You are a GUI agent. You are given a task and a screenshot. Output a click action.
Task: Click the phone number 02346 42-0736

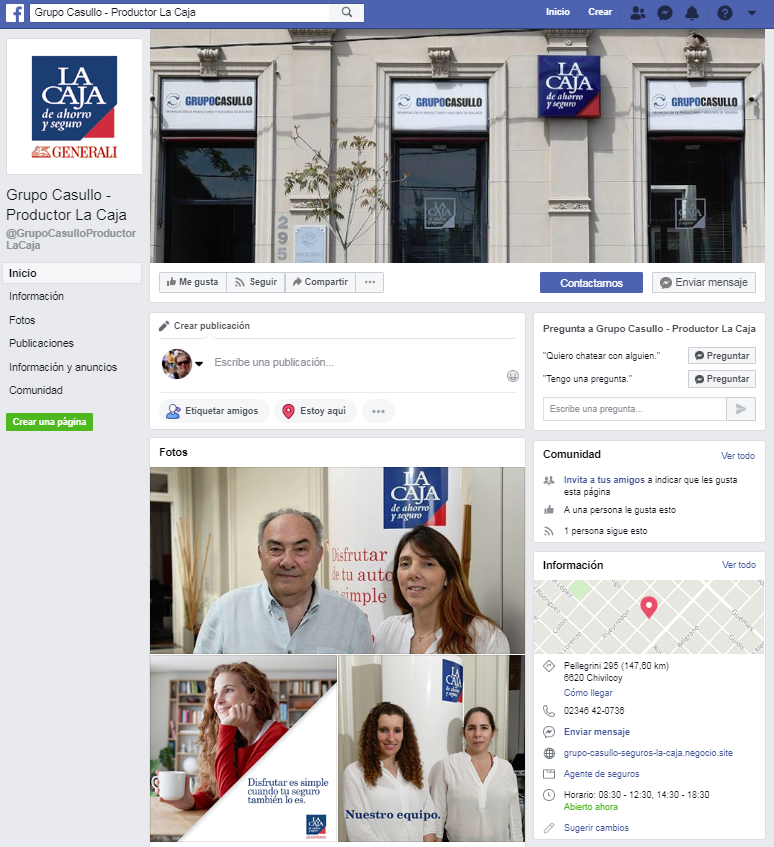click(594, 710)
